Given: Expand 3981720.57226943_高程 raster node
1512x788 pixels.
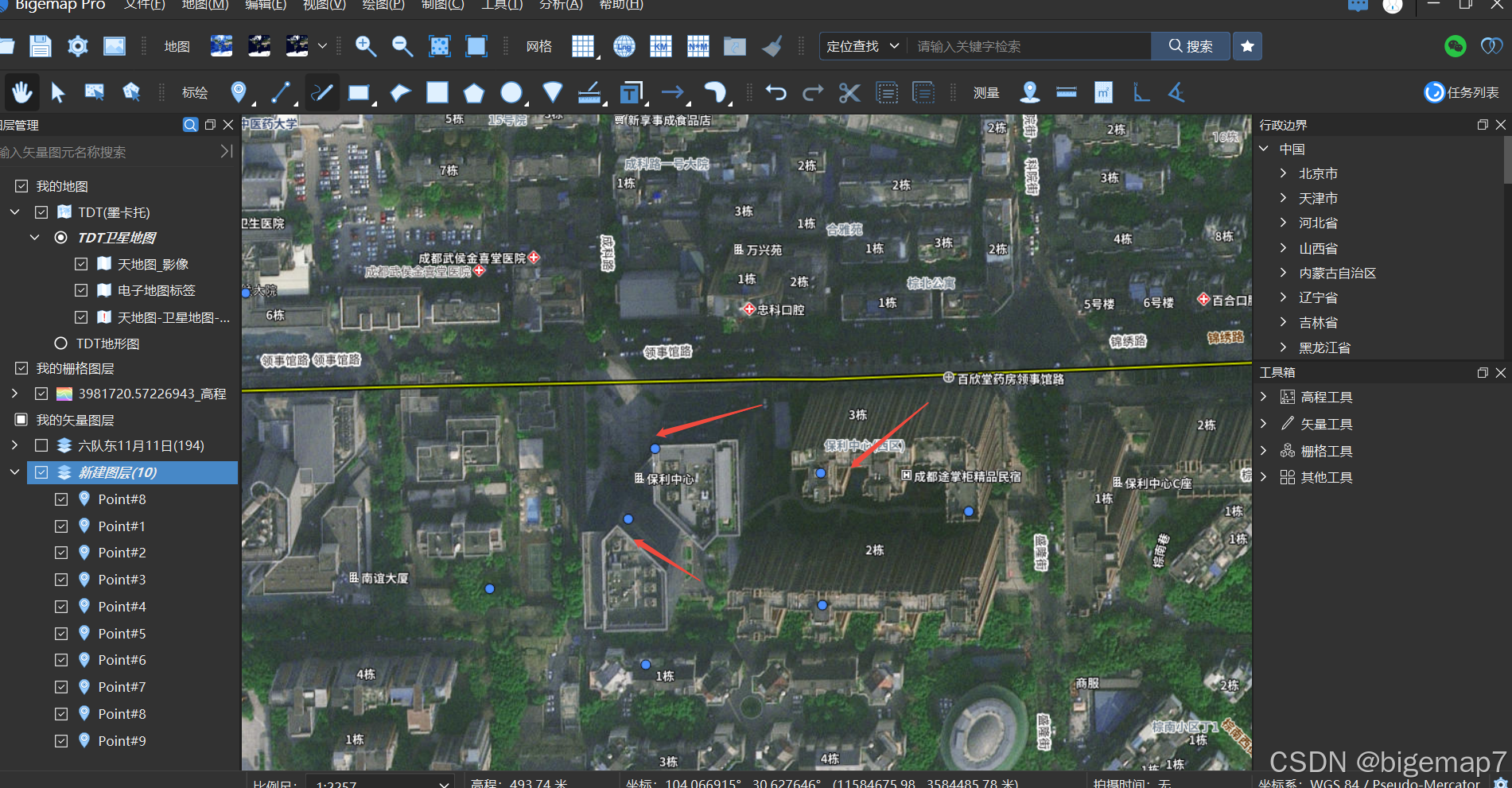Looking at the screenshot, I should pyautogui.click(x=15, y=394).
